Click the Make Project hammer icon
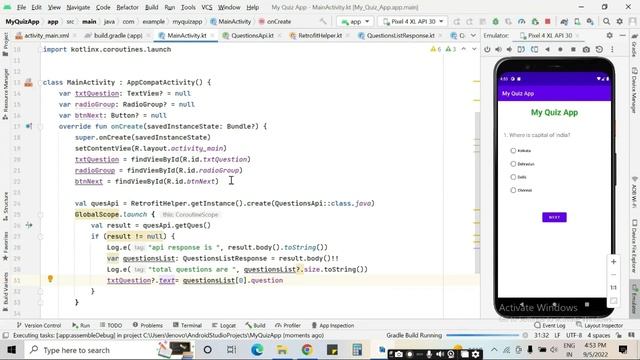 point(323,21)
